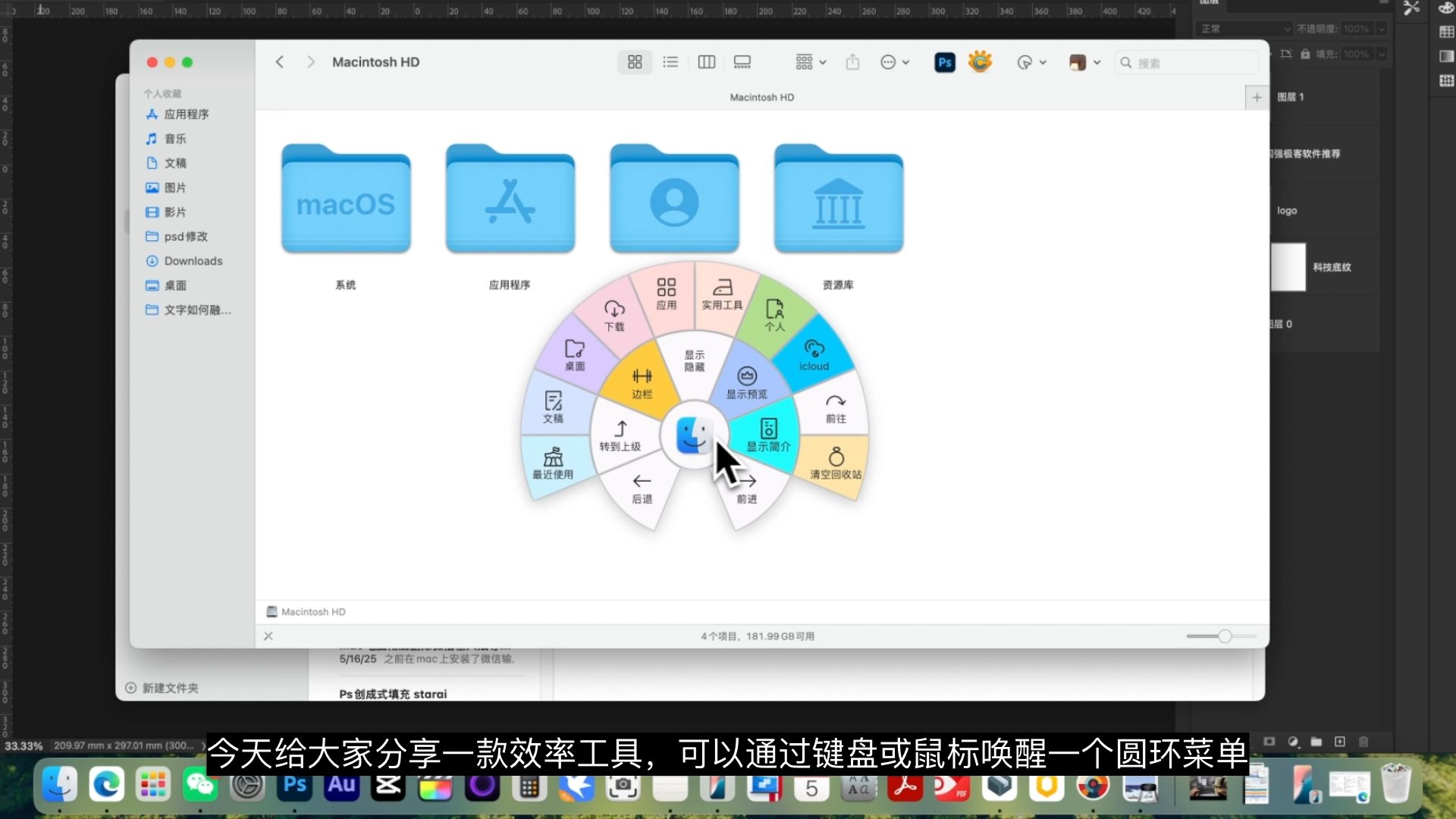The width and height of the screenshot is (1456, 819).
Task: Open Microsoft Edge from the Dock
Action: click(106, 784)
